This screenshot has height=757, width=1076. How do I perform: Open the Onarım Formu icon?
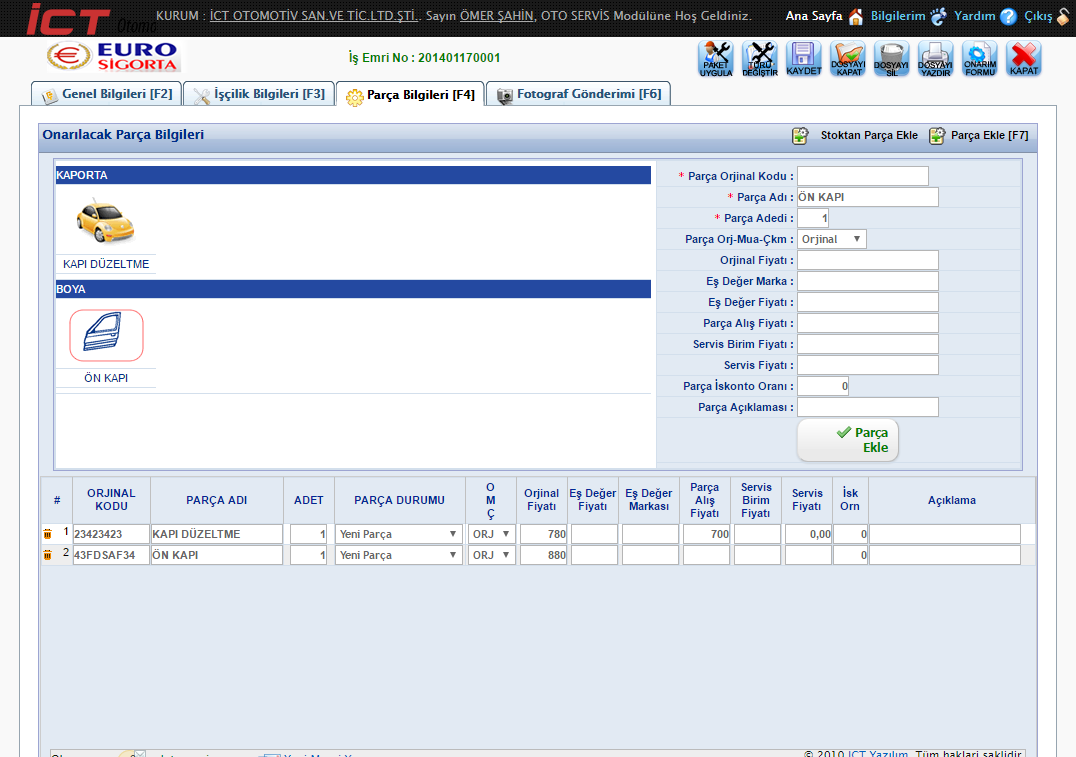click(x=979, y=59)
